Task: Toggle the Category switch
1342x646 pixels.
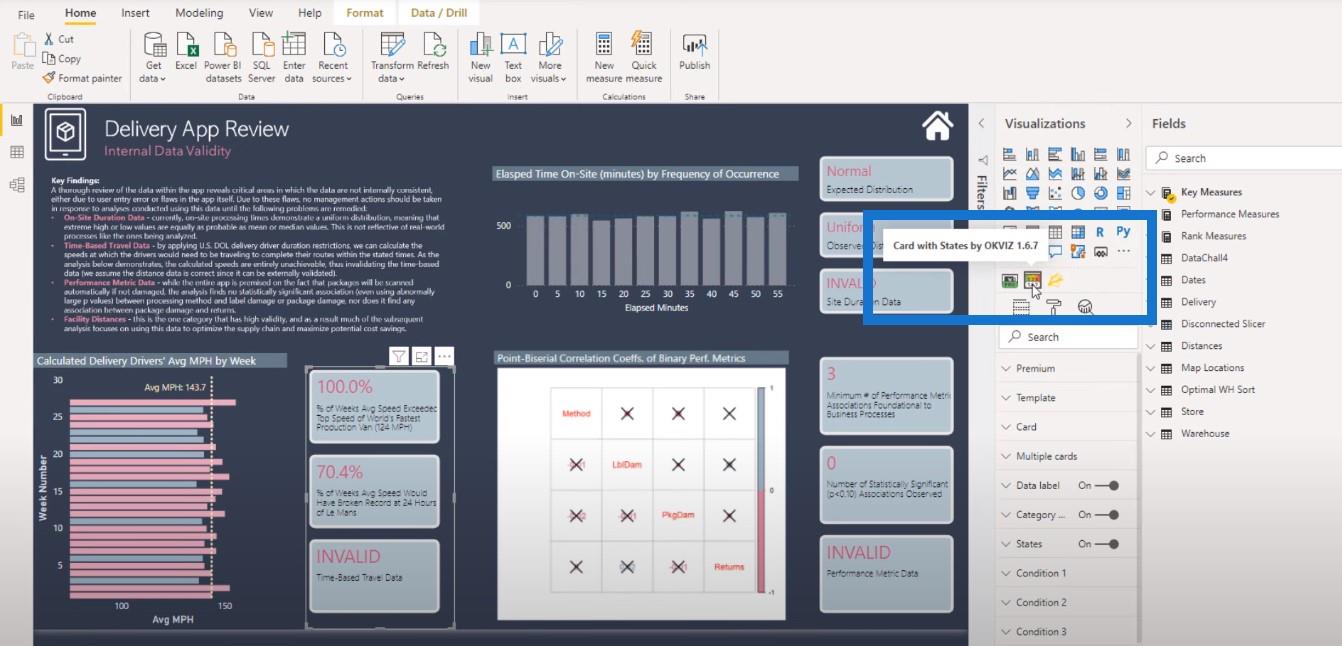Action: tap(1108, 515)
